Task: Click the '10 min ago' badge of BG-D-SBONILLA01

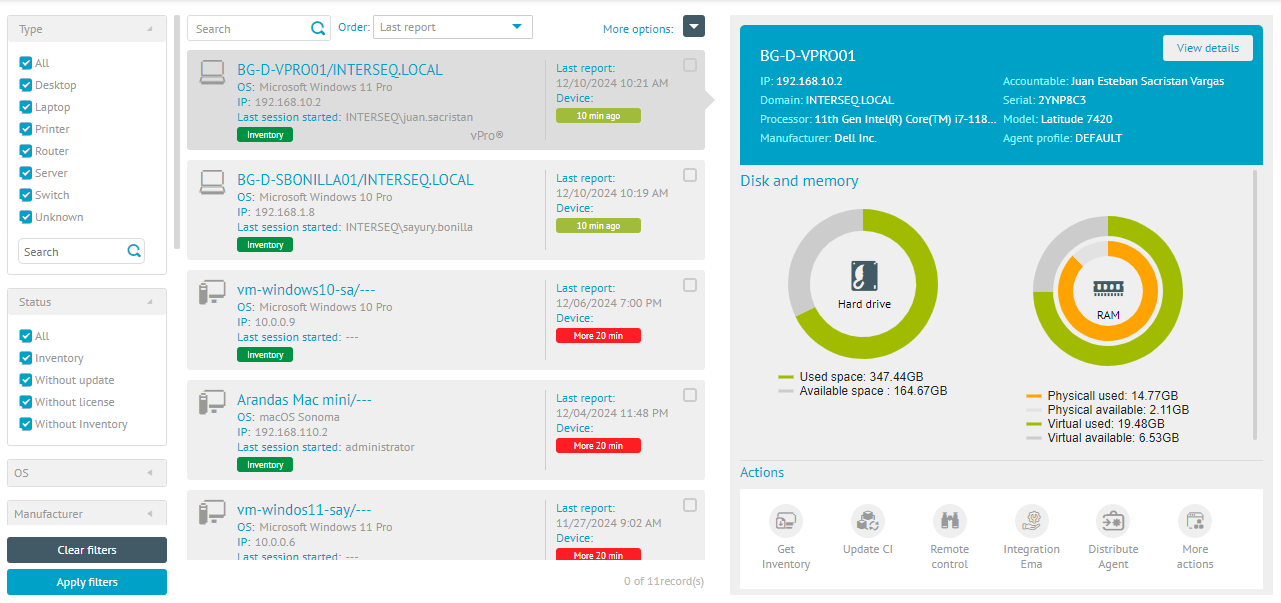Action: (x=598, y=226)
